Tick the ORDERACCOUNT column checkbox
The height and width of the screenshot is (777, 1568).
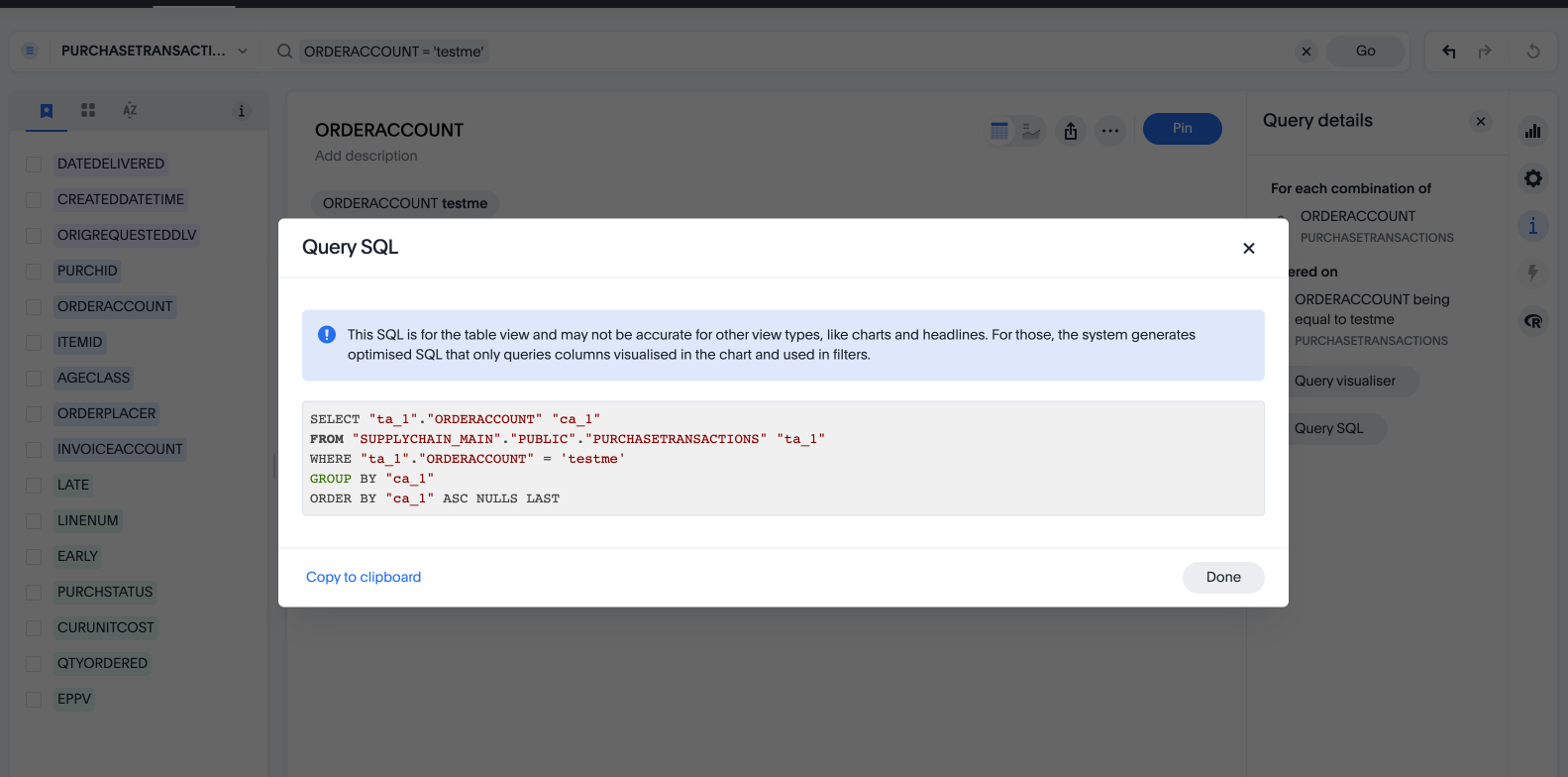tap(34, 307)
